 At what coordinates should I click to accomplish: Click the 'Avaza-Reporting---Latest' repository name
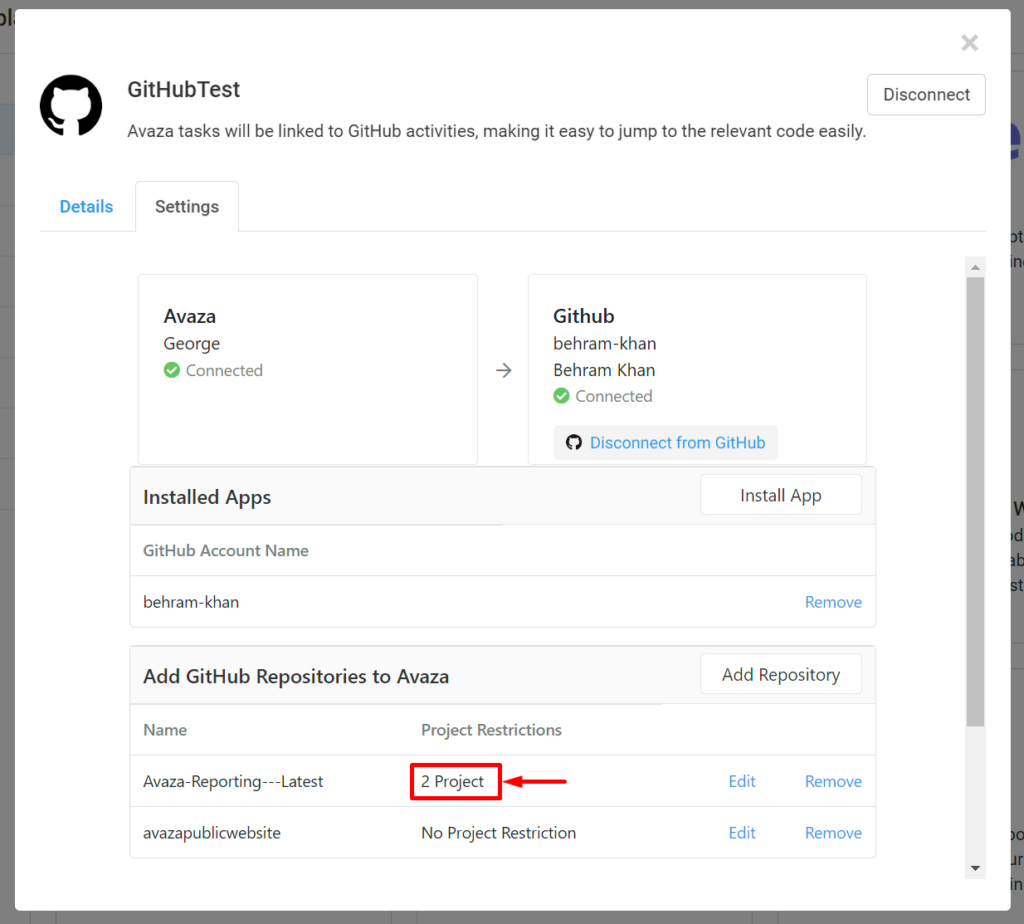[x=233, y=781]
